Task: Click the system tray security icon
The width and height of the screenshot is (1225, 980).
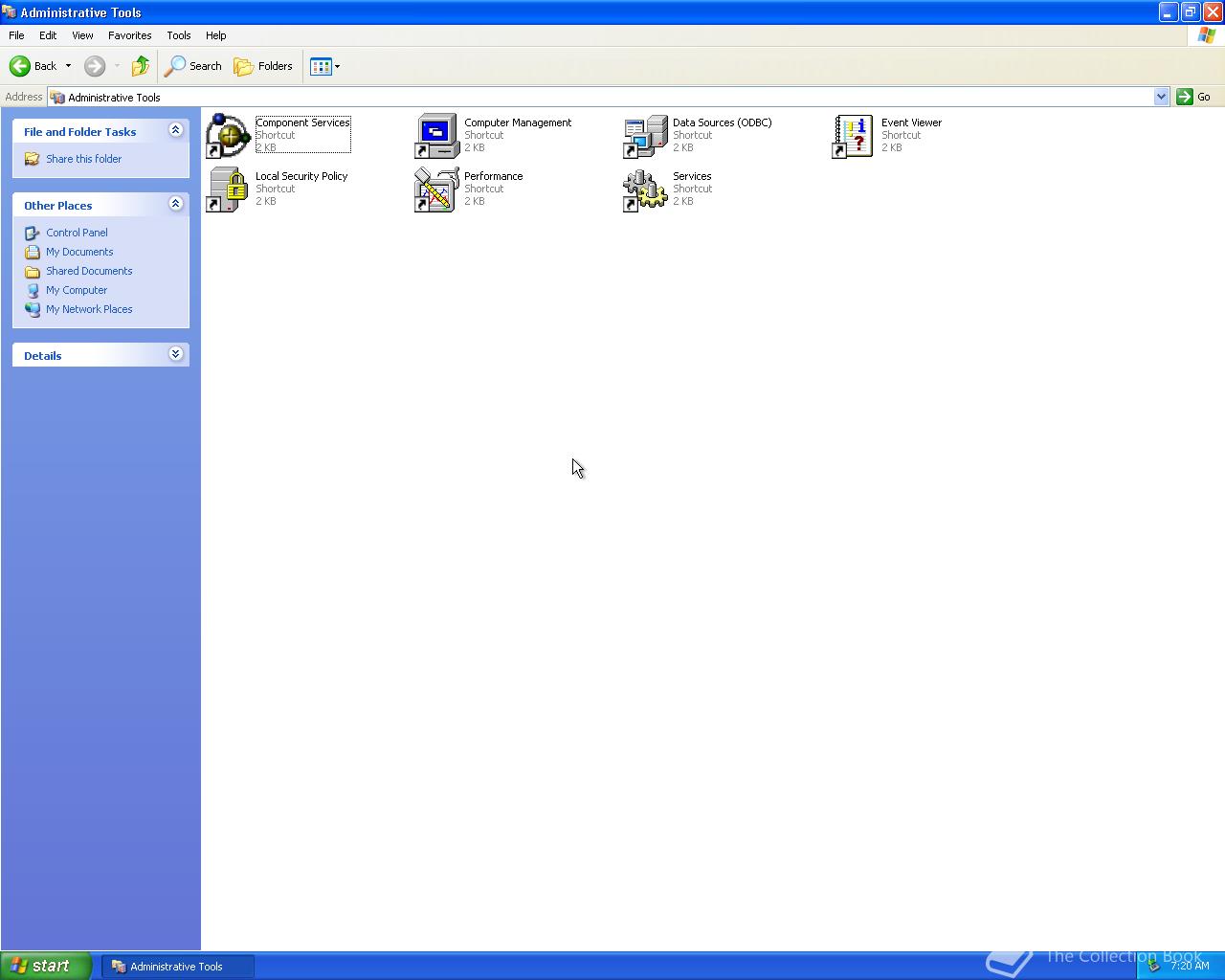Action: 1153,966
